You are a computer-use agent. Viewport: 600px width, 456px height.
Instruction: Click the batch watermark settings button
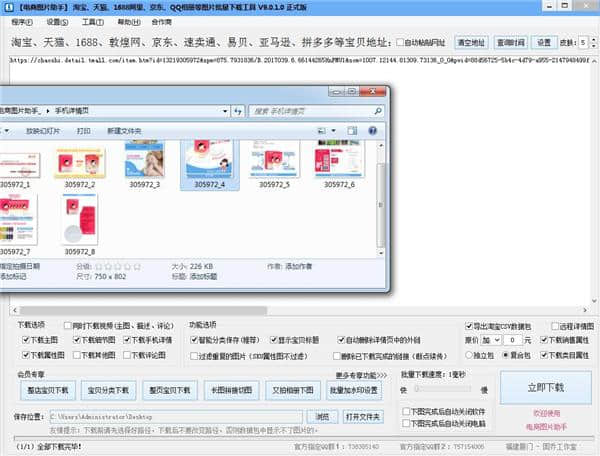click(354, 390)
